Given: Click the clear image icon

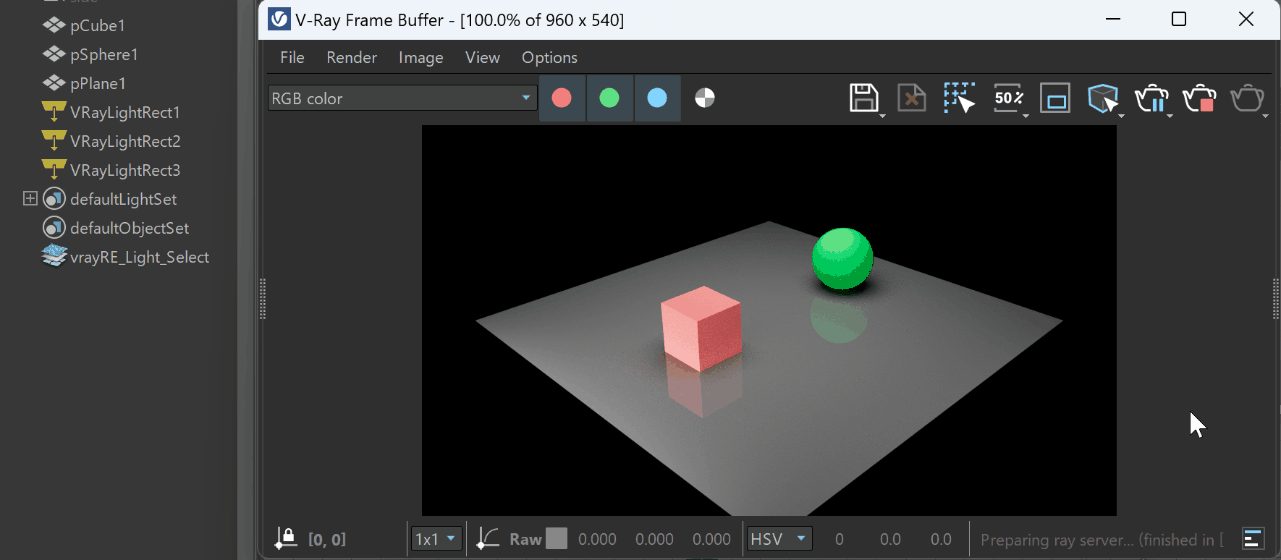Looking at the screenshot, I should [911, 98].
